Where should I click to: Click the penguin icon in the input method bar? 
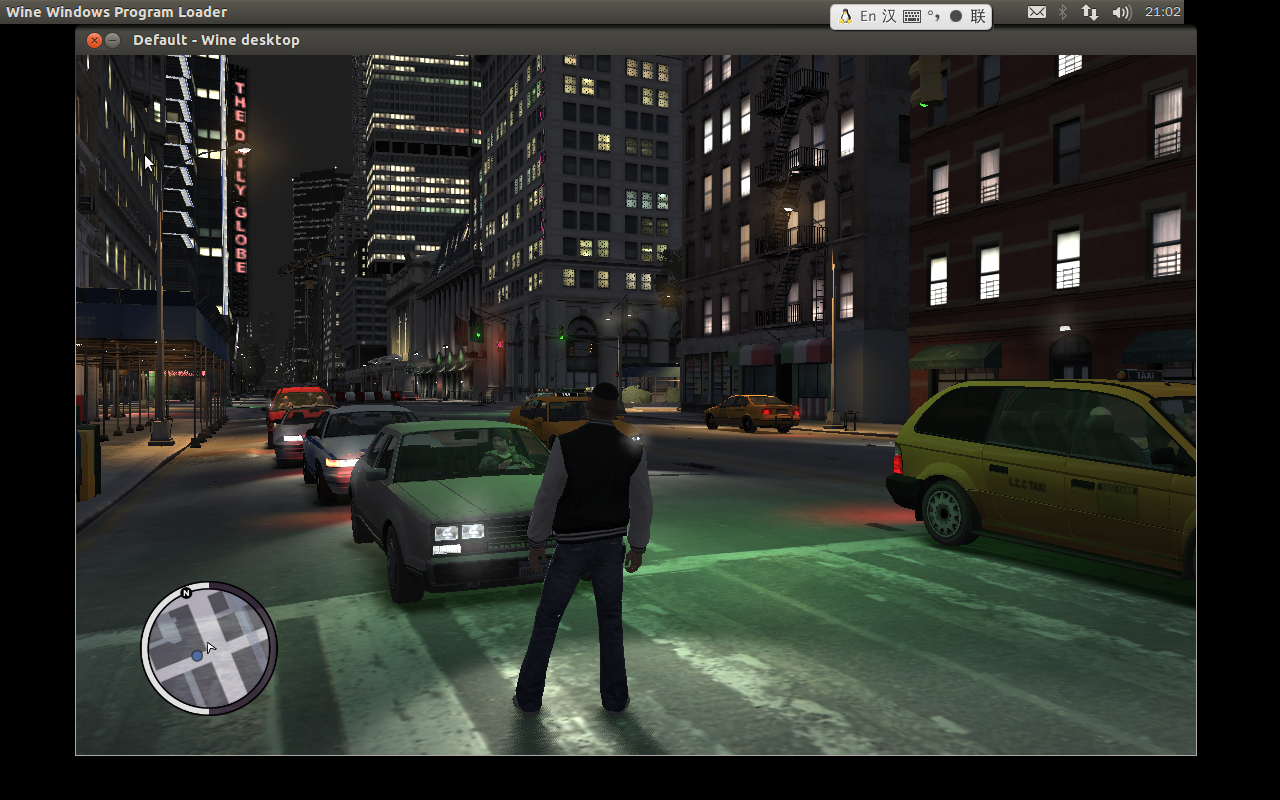[x=845, y=16]
